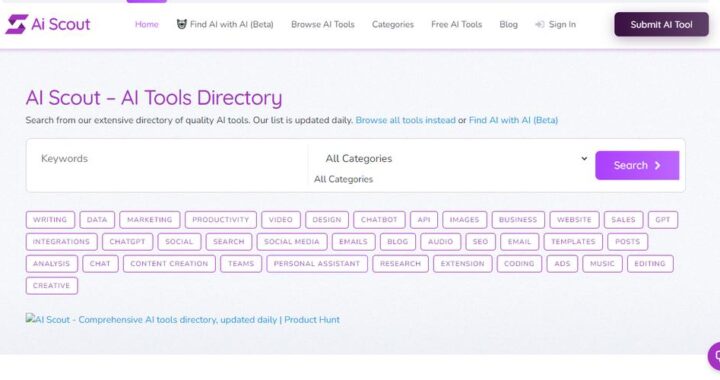Click the sign-in arrow icon

(540, 24)
